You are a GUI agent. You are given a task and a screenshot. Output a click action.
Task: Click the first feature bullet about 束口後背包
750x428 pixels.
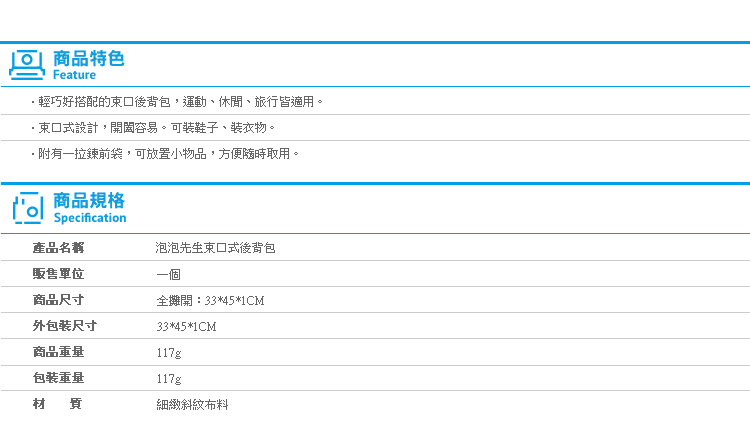click(180, 102)
